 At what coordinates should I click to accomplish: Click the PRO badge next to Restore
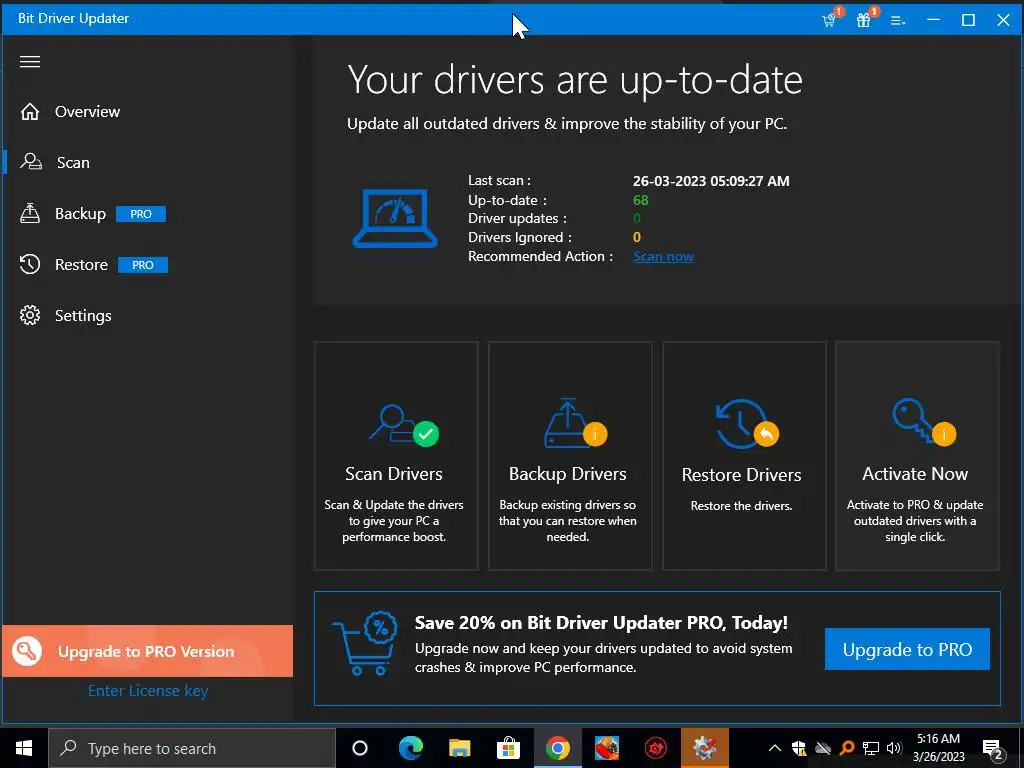pyautogui.click(x=143, y=264)
